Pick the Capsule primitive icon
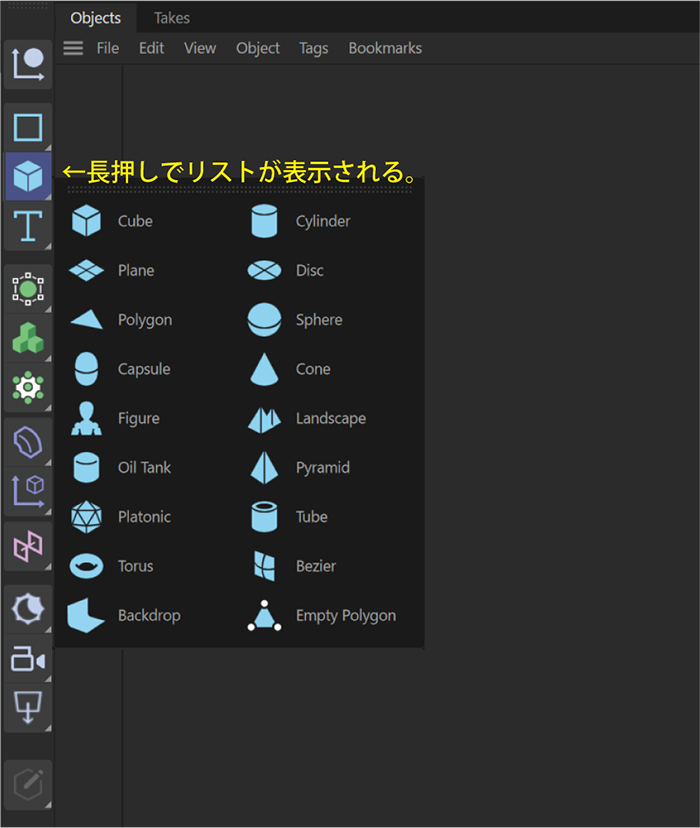The height and width of the screenshot is (828, 700). [86, 369]
